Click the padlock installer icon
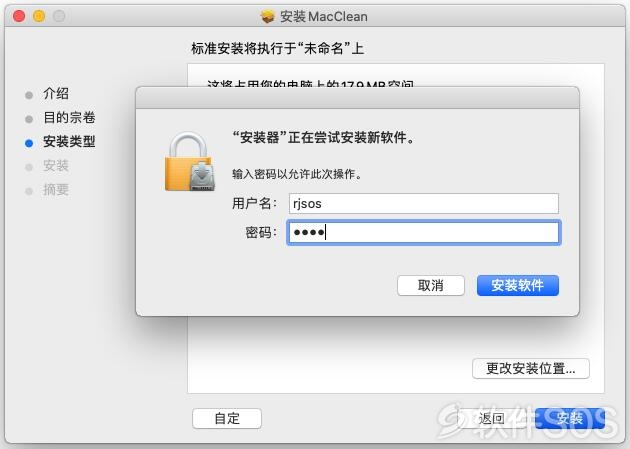 point(190,161)
